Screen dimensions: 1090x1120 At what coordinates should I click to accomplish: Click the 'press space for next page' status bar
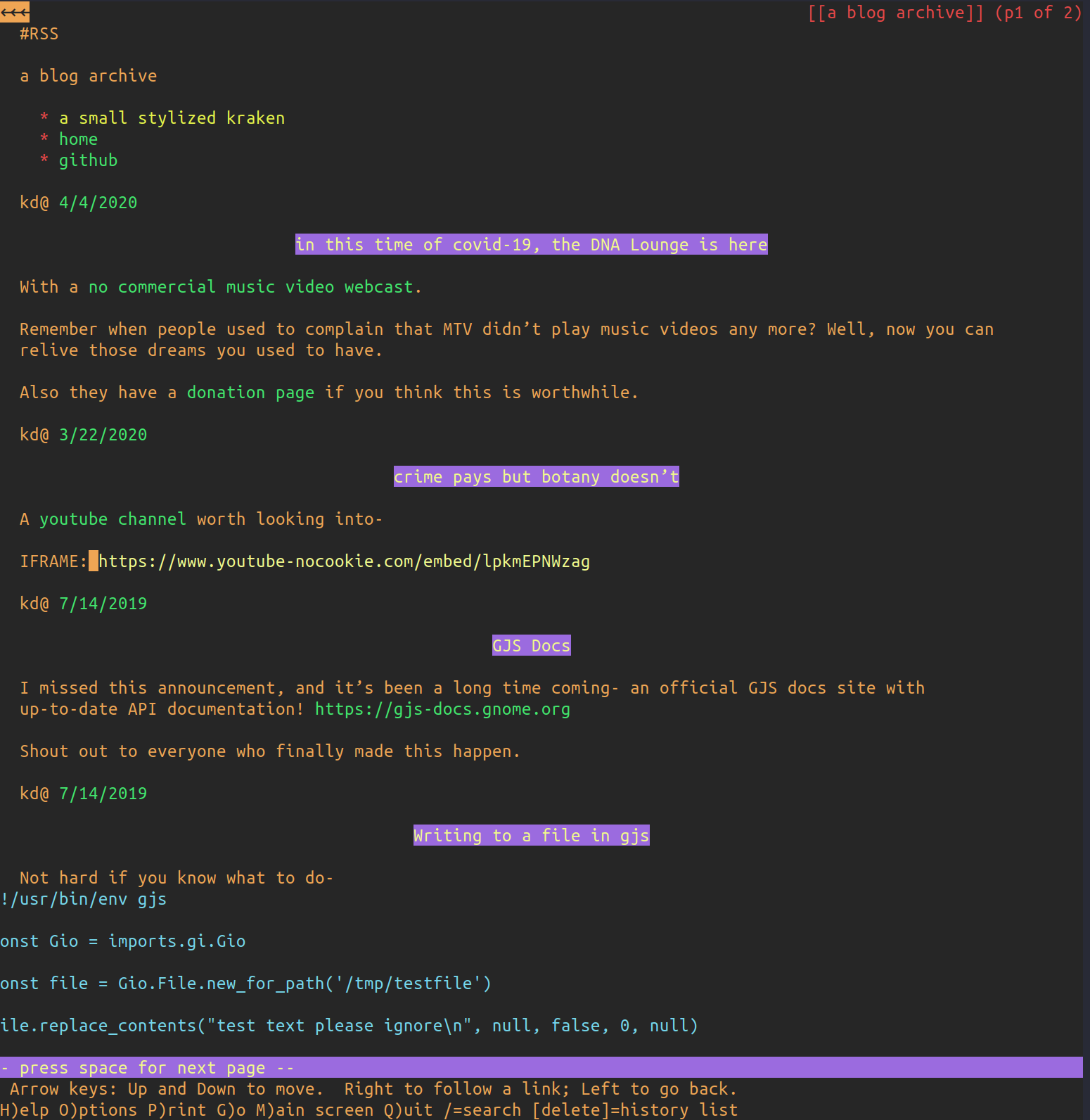coord(541,1067)
